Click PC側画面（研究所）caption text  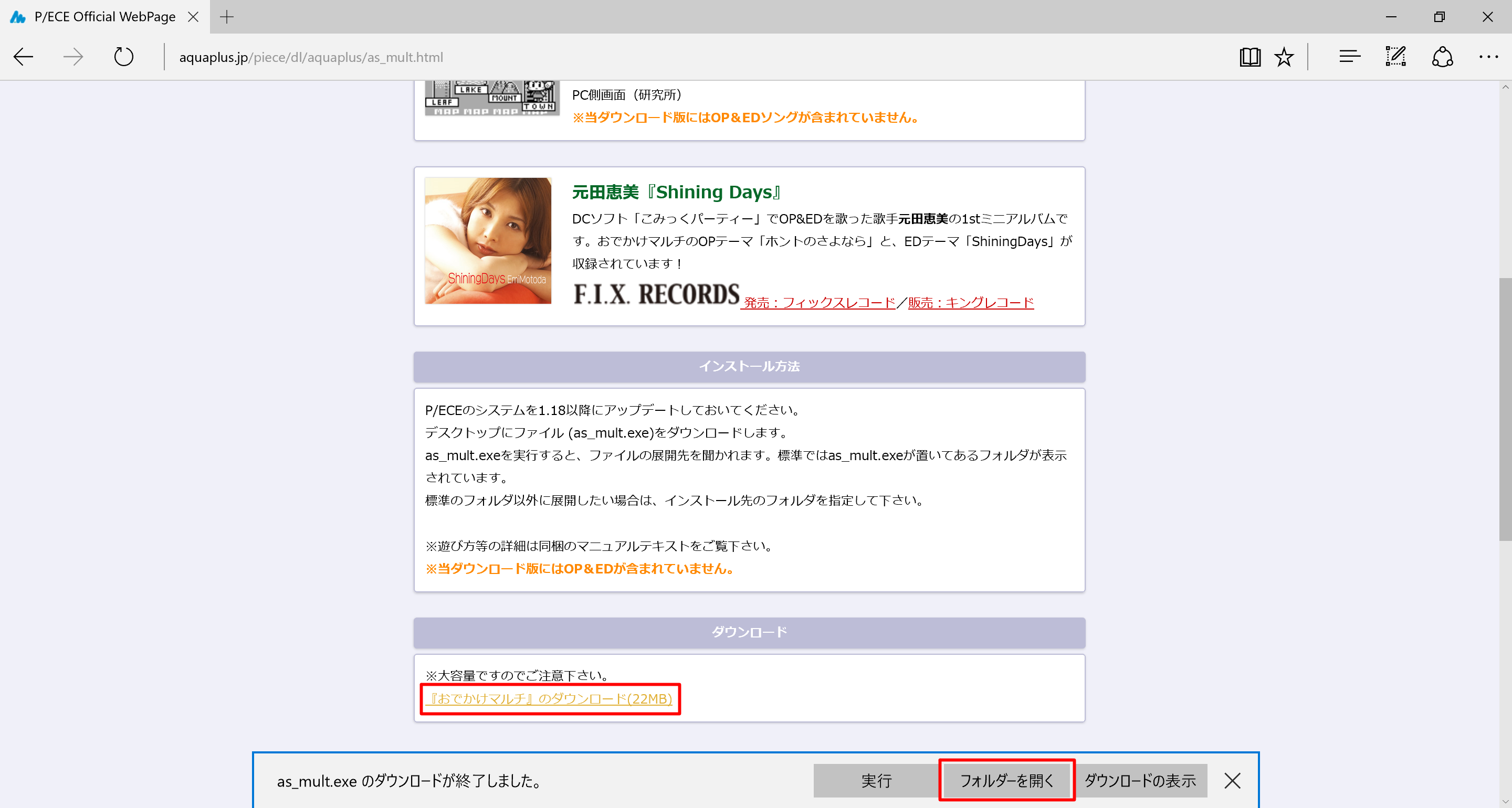point(627,95)
